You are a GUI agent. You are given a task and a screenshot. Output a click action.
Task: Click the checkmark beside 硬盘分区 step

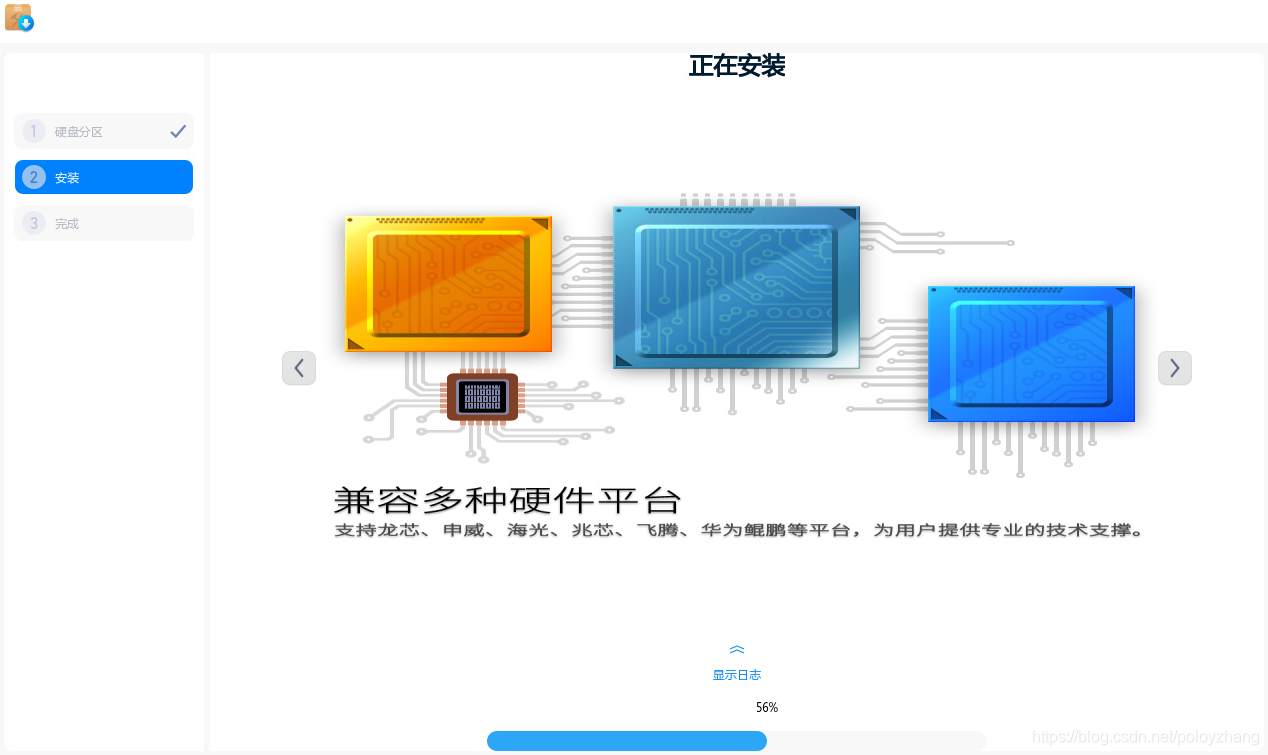tap(178, 131)
